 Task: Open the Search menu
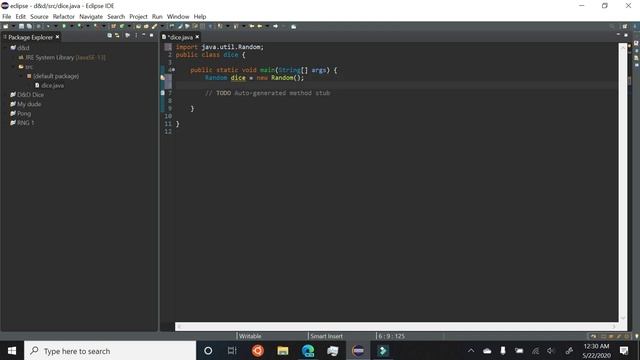click(x=116, y=17)
